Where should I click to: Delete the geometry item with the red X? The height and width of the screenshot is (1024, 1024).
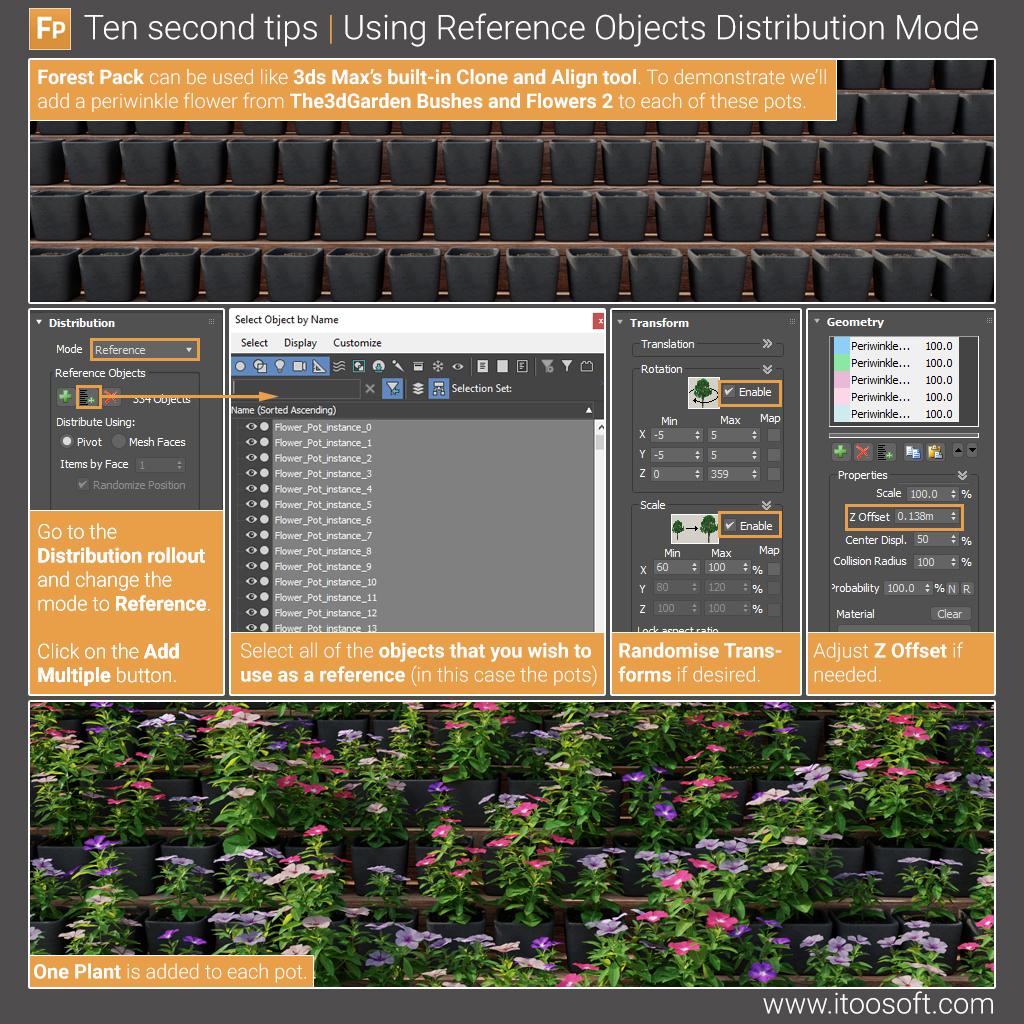click(x=862, y=451)
